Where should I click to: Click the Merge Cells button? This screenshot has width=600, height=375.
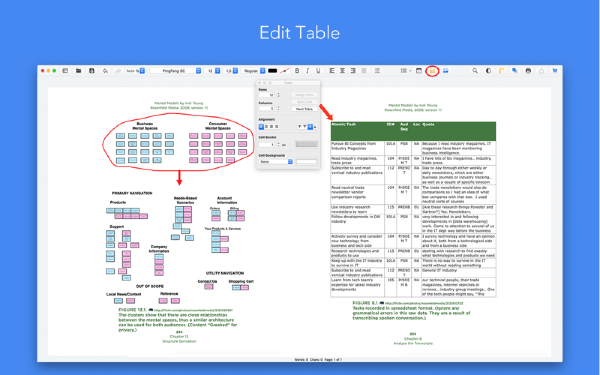pos(305,95)
